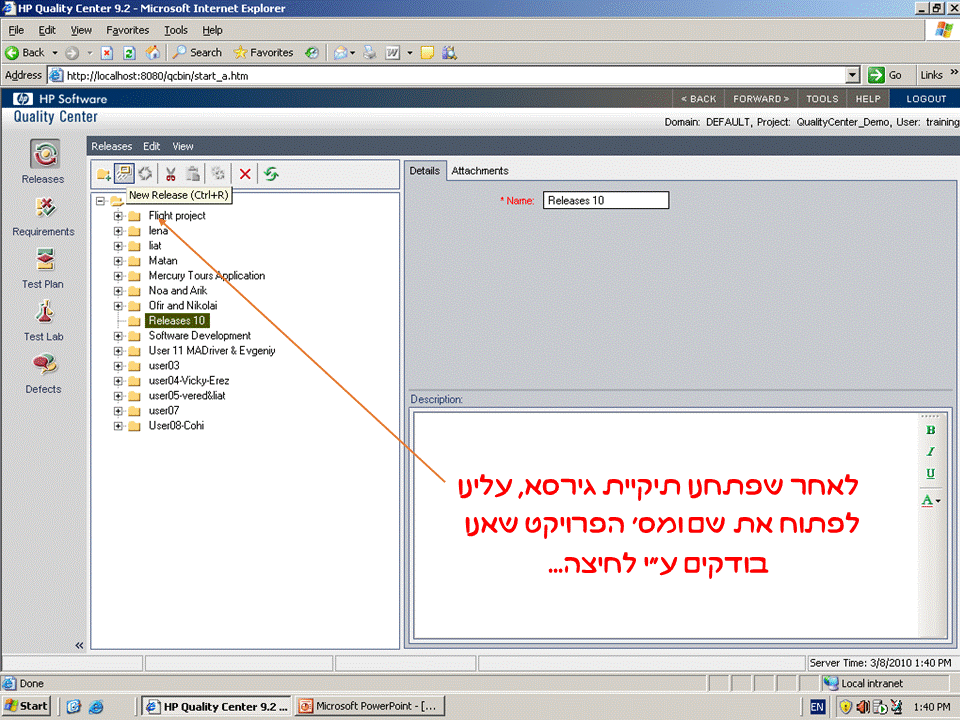Click the browser History icon
The image size is (960, 720).
point(312,53)
